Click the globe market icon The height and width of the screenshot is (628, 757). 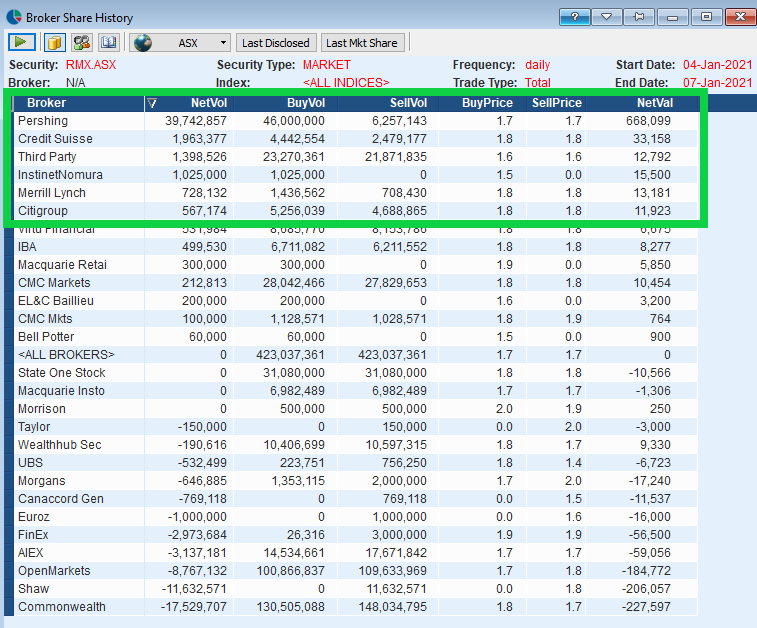pyautogui.click(x=143, y=42)
